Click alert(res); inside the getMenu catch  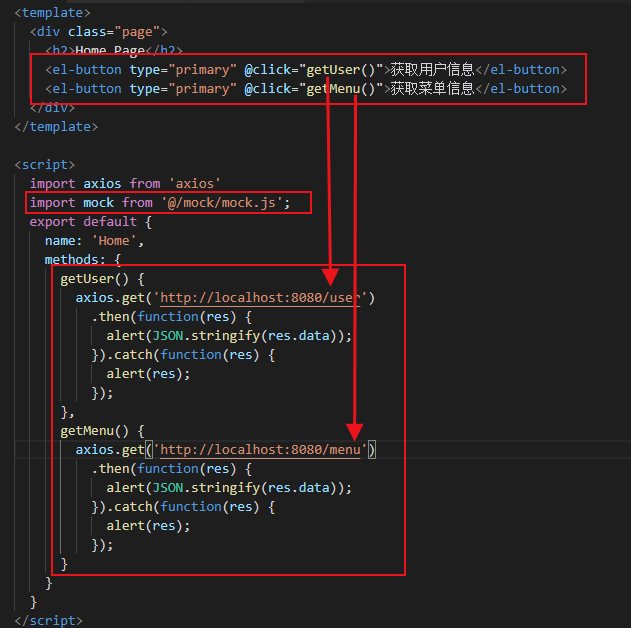[148, 526]
